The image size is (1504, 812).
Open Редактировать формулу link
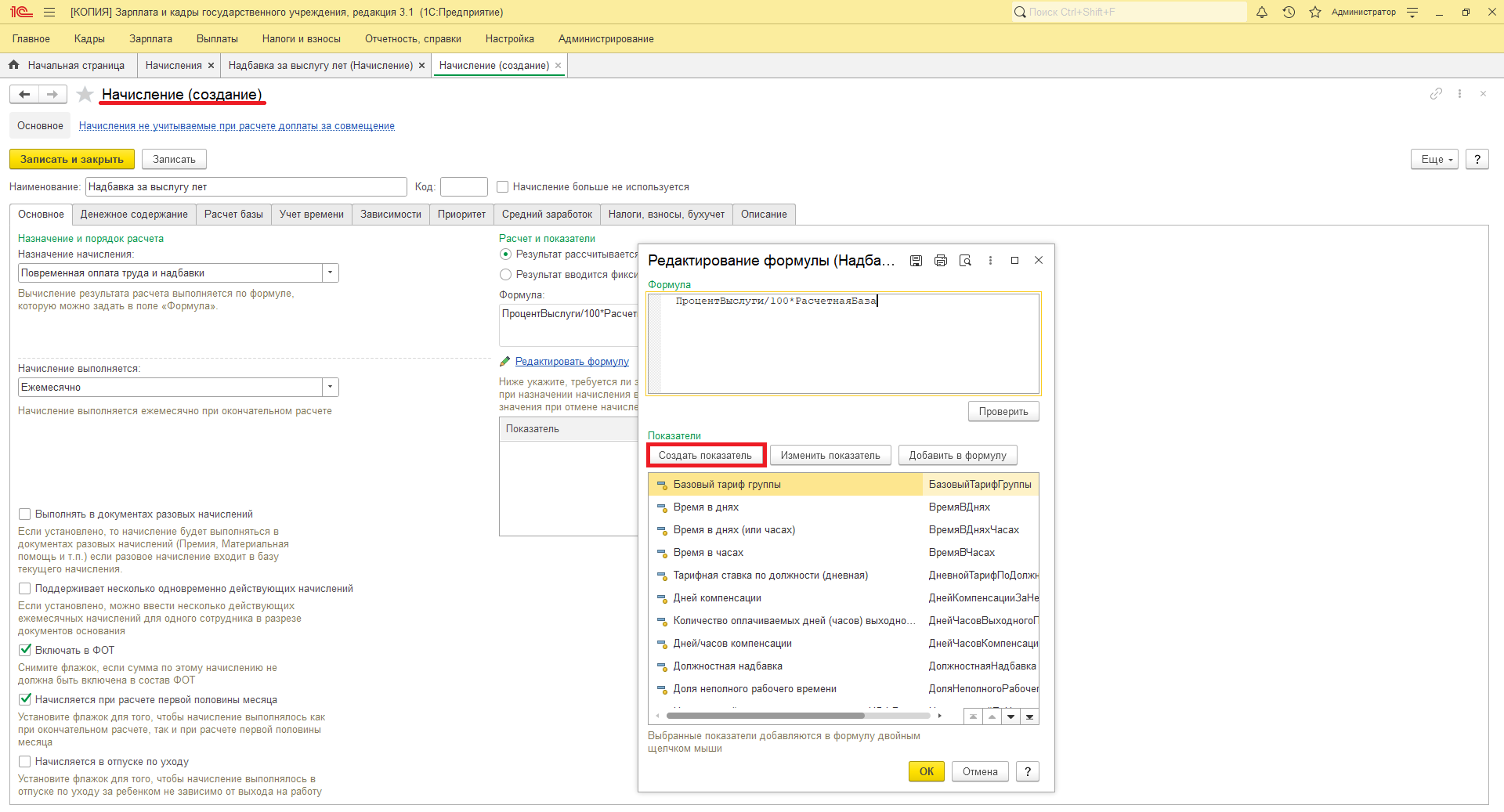tap(572, 362)
